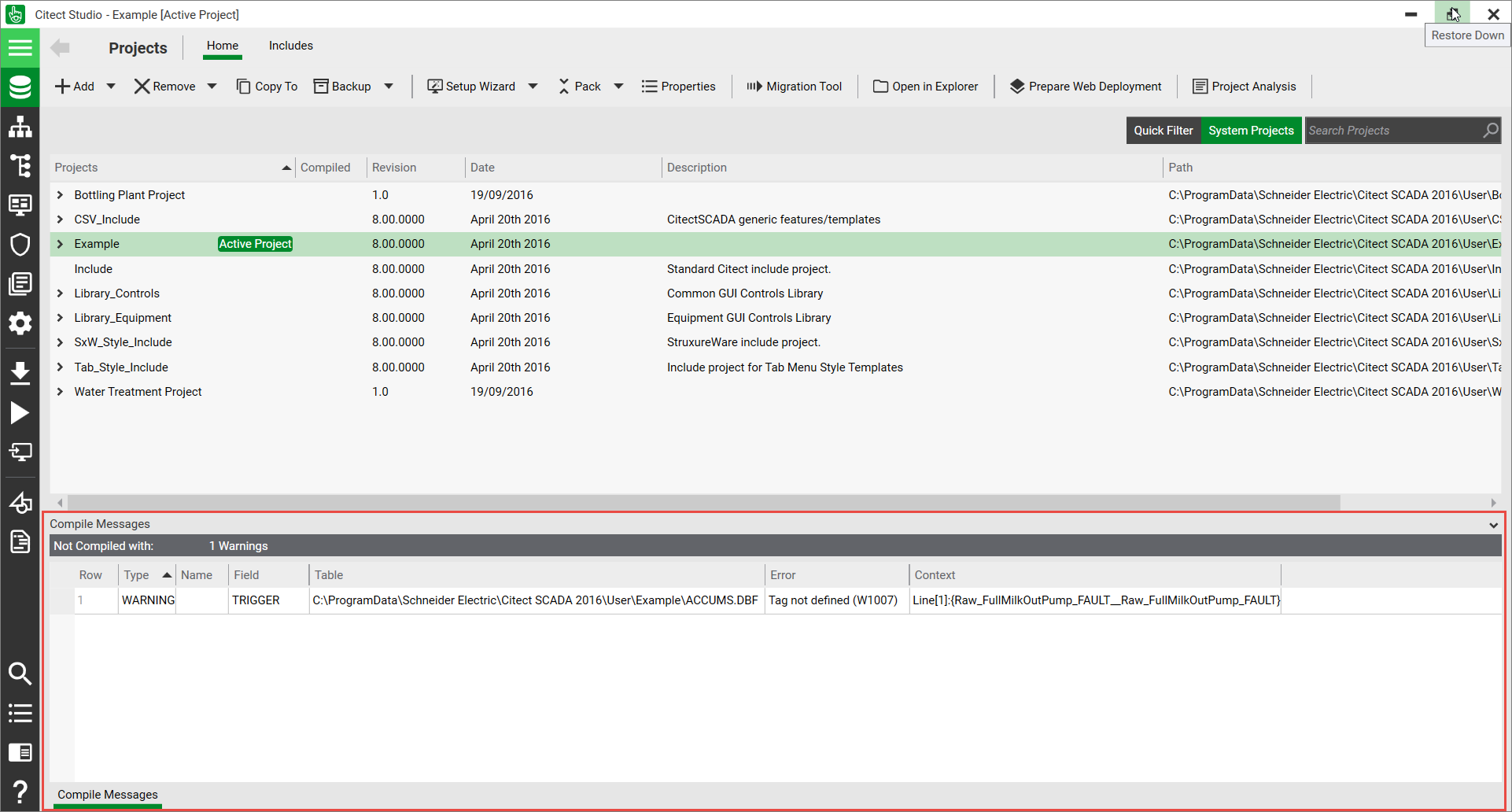Screen dimensions: 1512x812
Task: Click the Run project play icon
Action: [20, 413]
